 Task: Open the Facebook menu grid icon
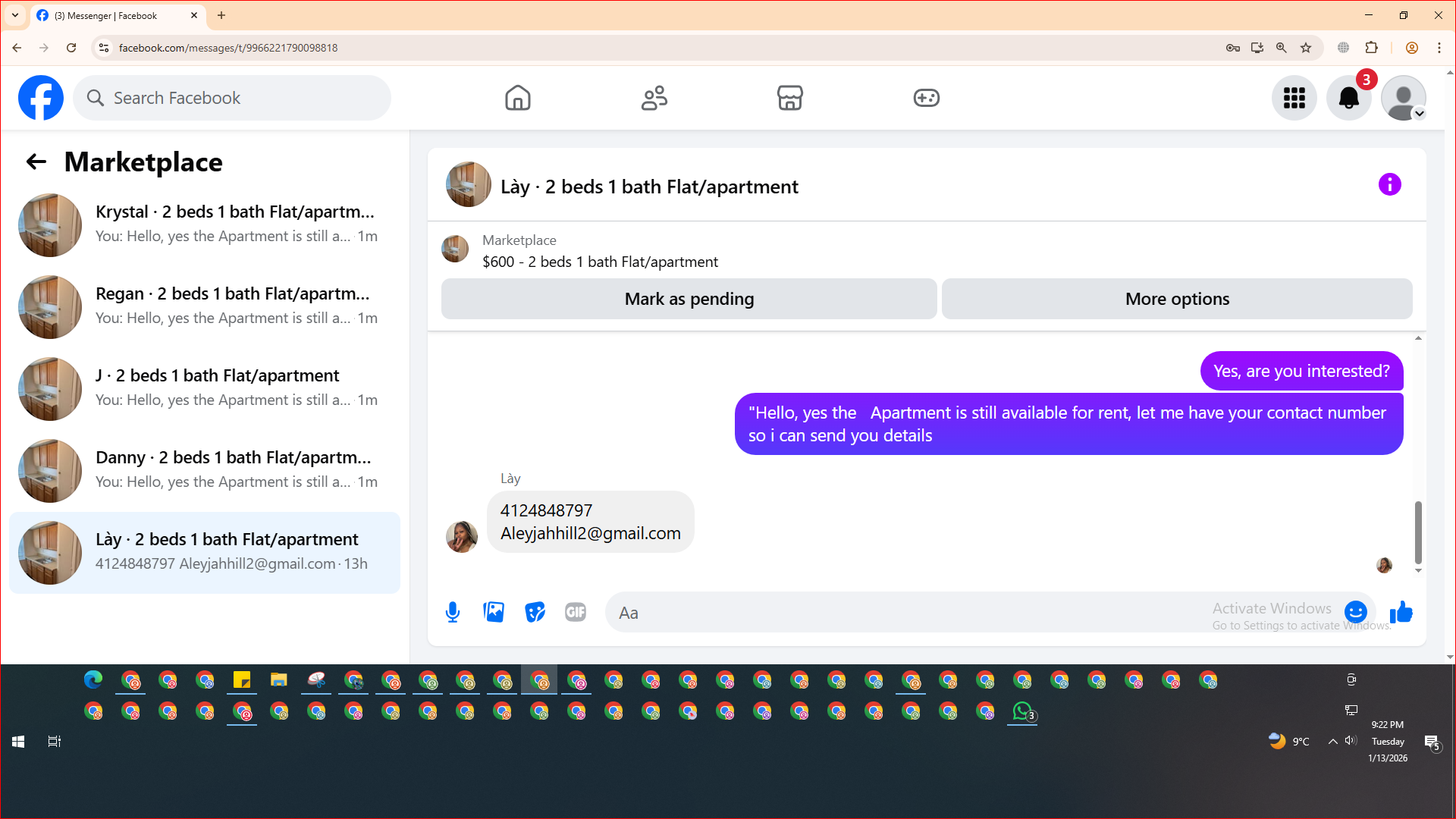(x=1294, y=98)
